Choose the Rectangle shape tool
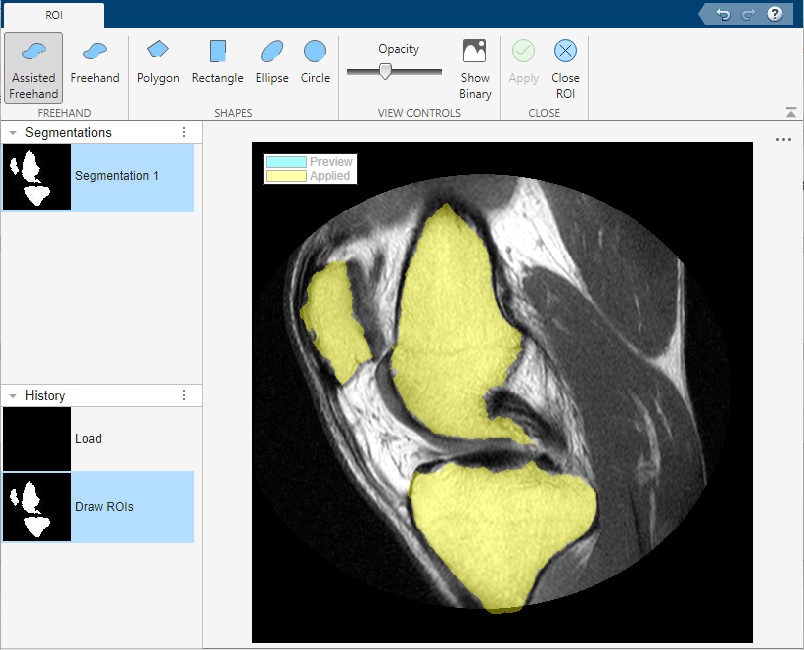 coord(217,64)
